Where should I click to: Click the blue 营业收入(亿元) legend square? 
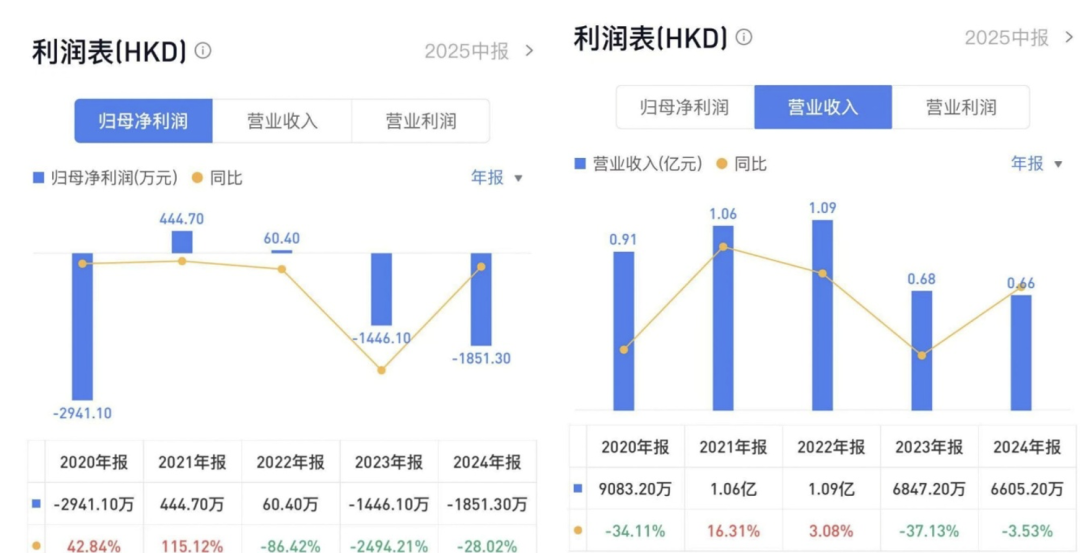[580, 163]
